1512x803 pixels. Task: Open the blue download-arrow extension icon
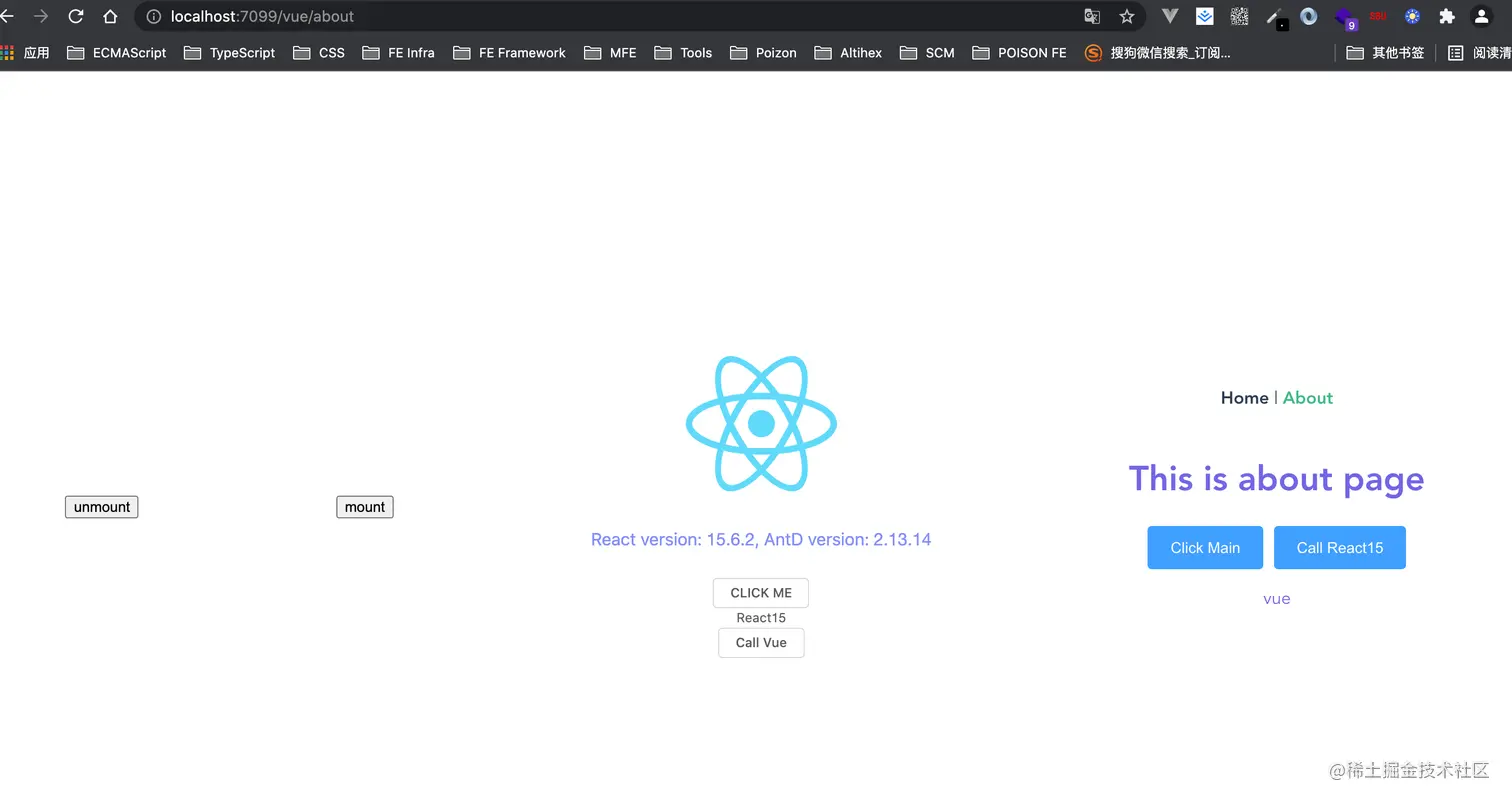pyautogui.click(x=1205, y=16)
